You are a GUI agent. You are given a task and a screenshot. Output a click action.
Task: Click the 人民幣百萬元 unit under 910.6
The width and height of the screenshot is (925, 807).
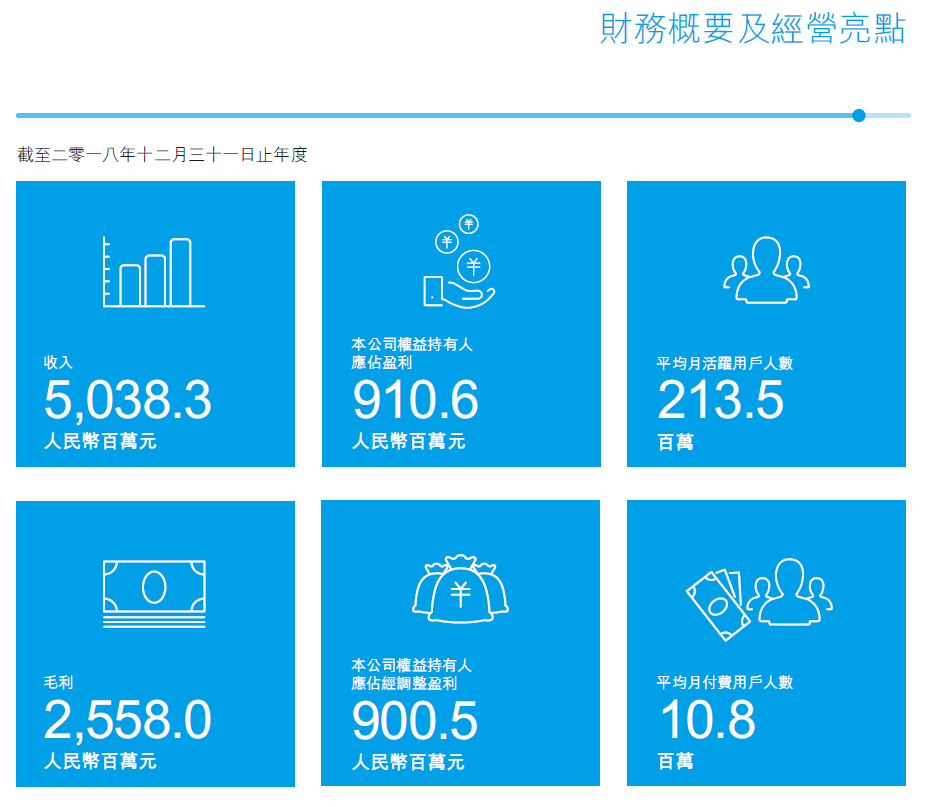(x=409, y=441)
